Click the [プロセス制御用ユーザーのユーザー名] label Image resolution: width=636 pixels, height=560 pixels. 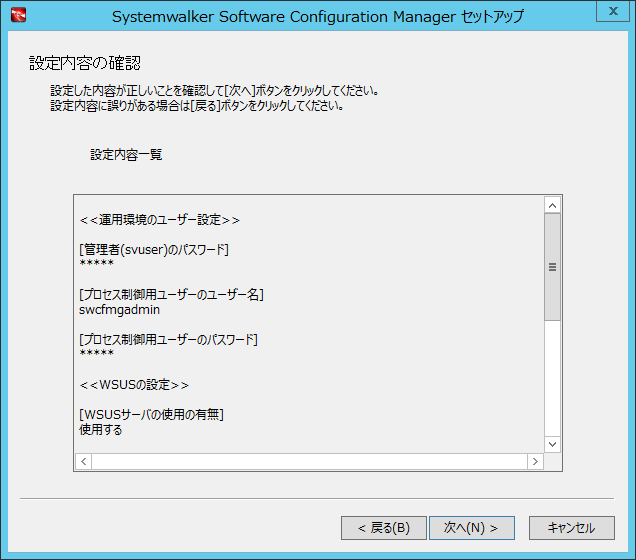[171, 295]
